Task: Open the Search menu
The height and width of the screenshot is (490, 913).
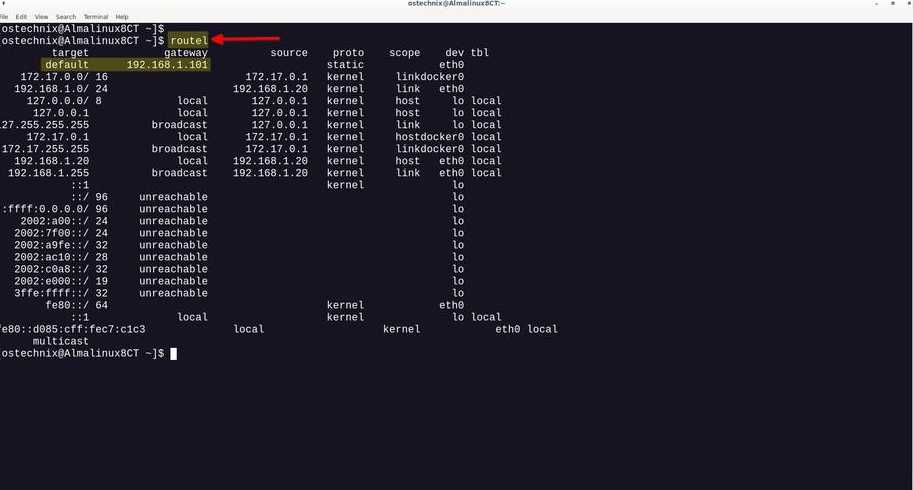Action: click(66, 17)
